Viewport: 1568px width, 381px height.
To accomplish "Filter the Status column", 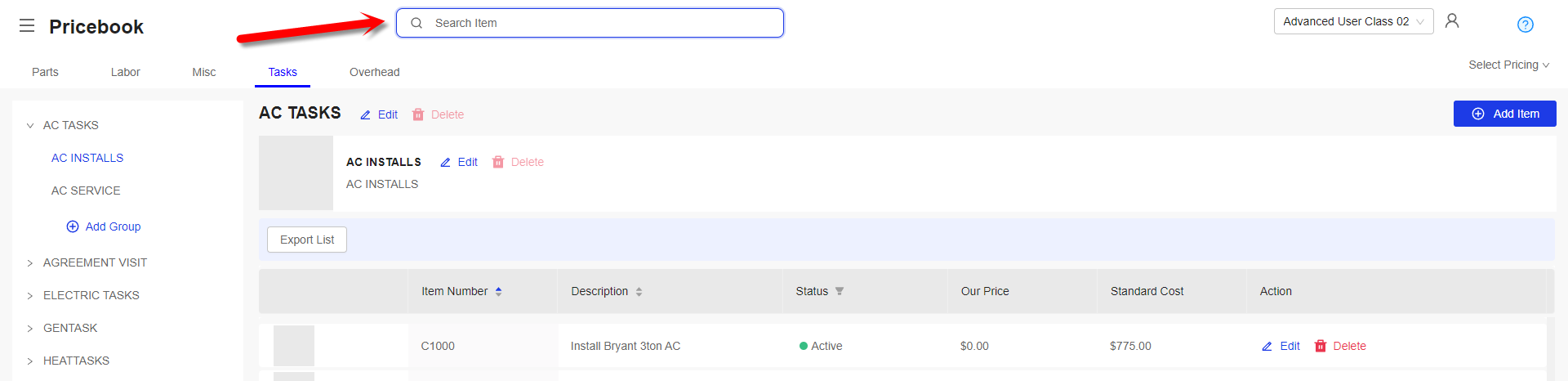I will pyautogui.click(x=840, y=291).
